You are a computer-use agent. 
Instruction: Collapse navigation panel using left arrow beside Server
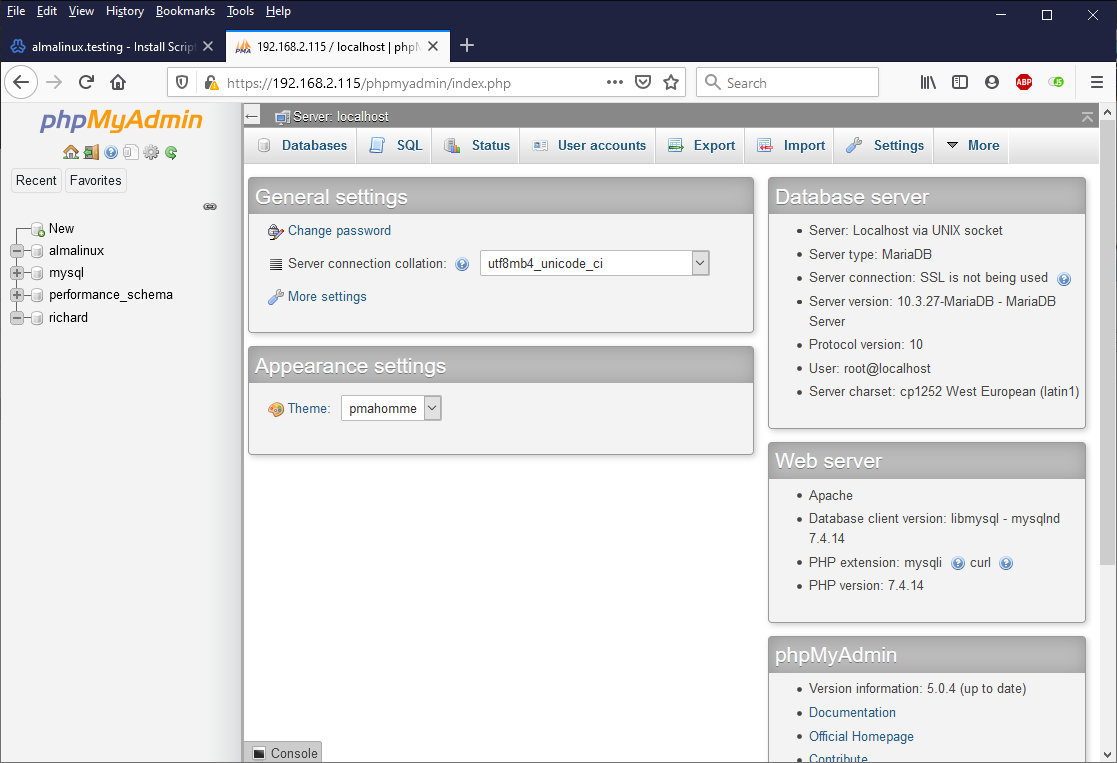251,116
